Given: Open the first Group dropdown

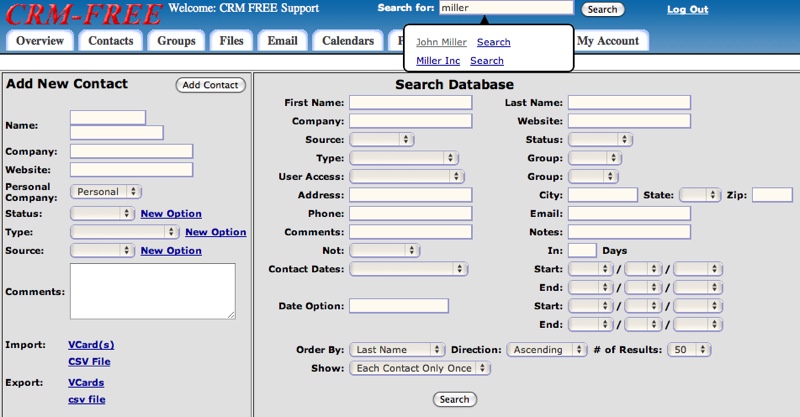Looking at the screenshot, I should (595, 158).
